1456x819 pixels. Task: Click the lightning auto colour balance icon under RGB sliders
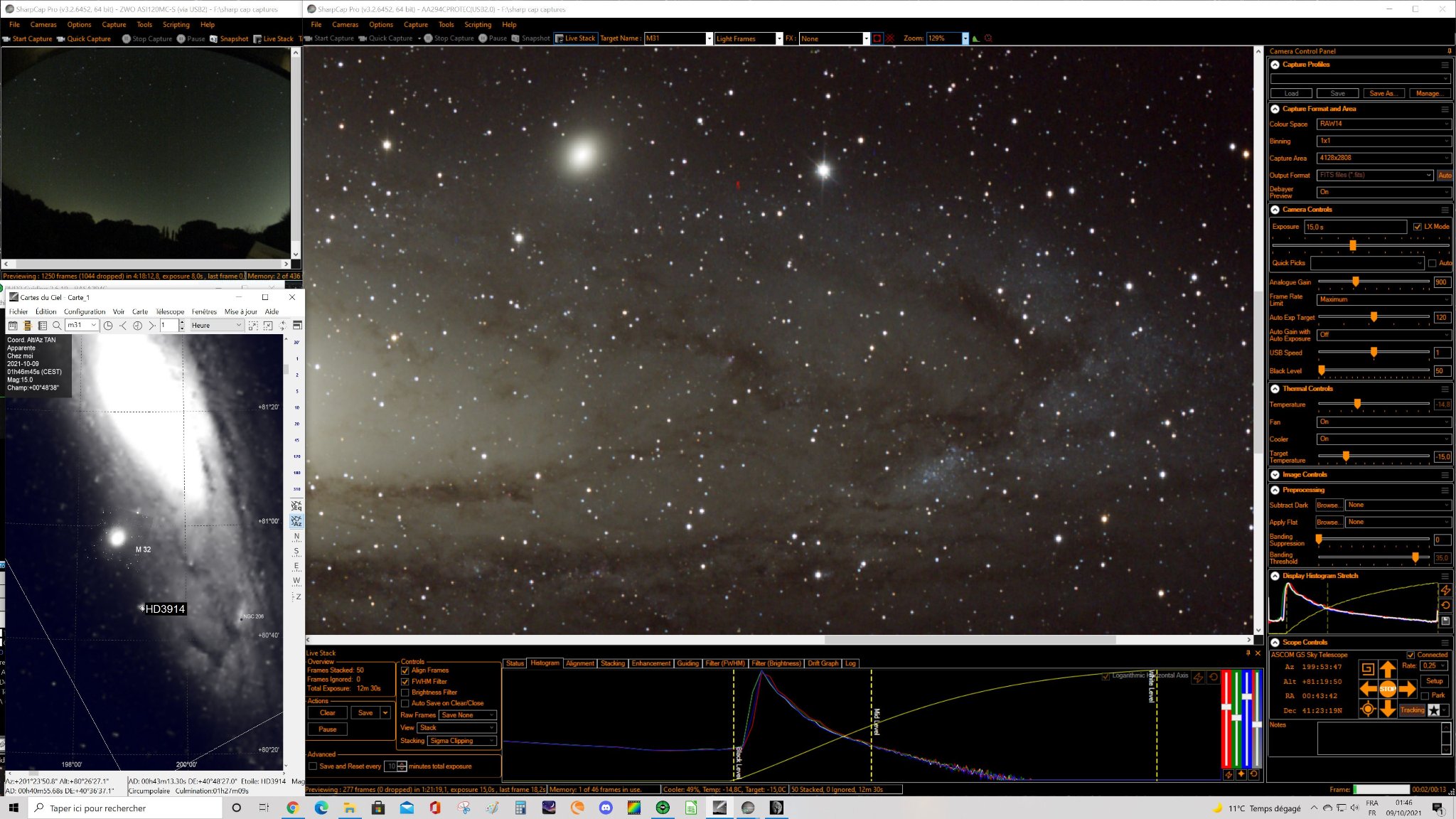tap(1228, 775)
